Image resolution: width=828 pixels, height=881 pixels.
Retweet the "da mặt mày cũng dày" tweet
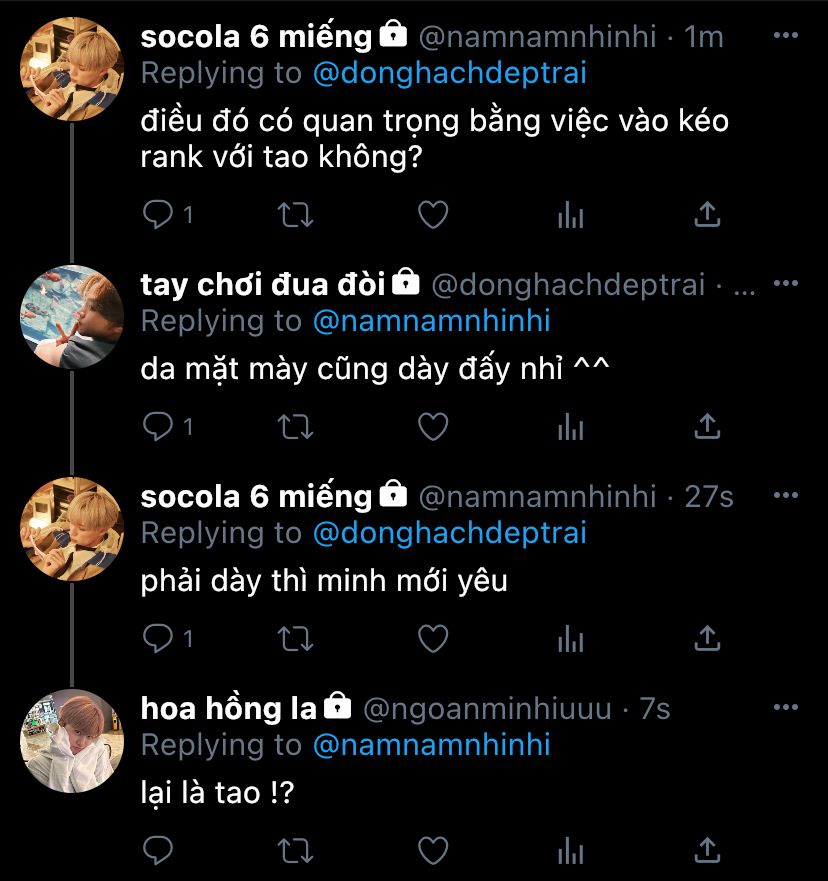[x=295, y=426]
